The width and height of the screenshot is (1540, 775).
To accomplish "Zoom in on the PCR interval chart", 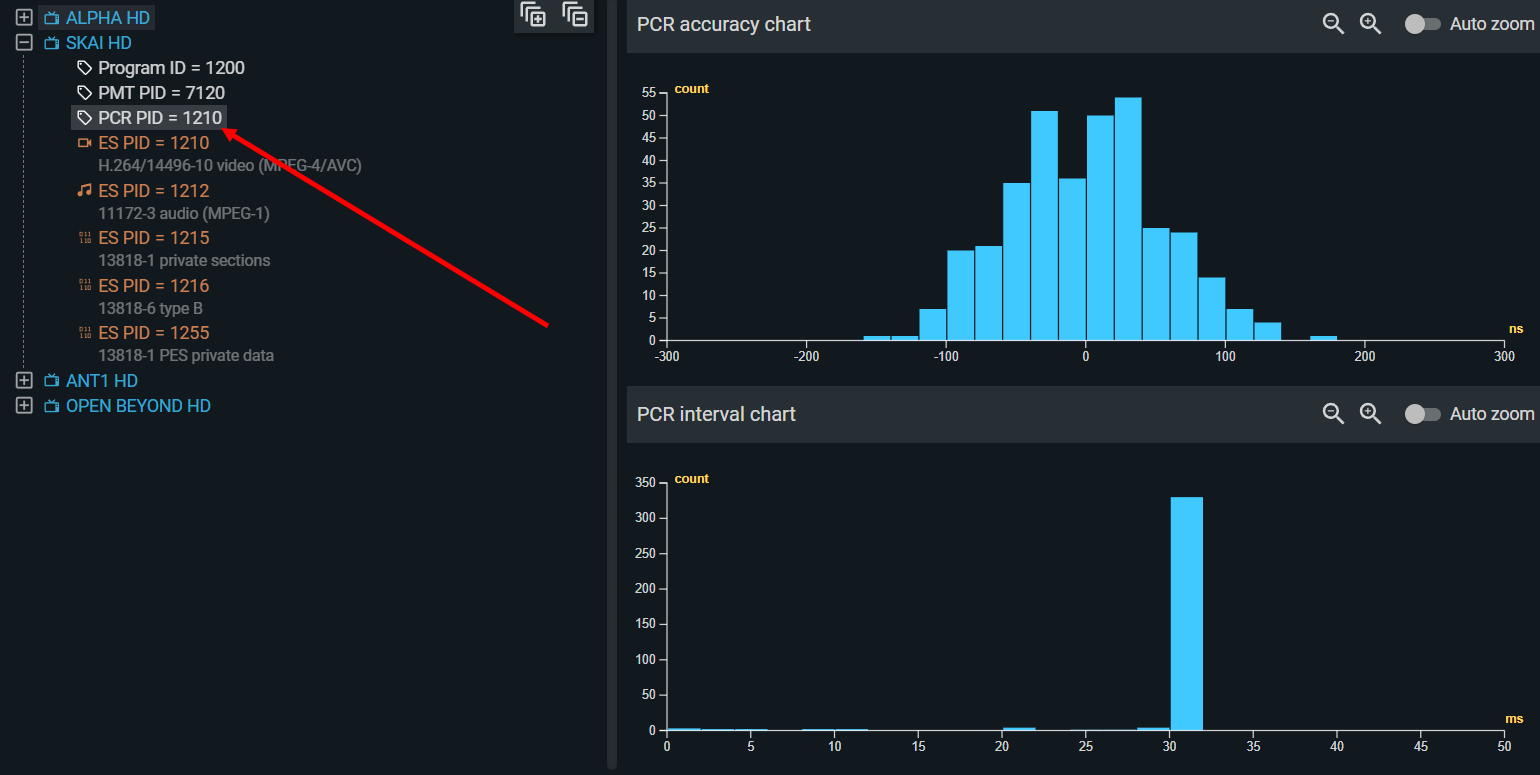I will pos(1370,414).
